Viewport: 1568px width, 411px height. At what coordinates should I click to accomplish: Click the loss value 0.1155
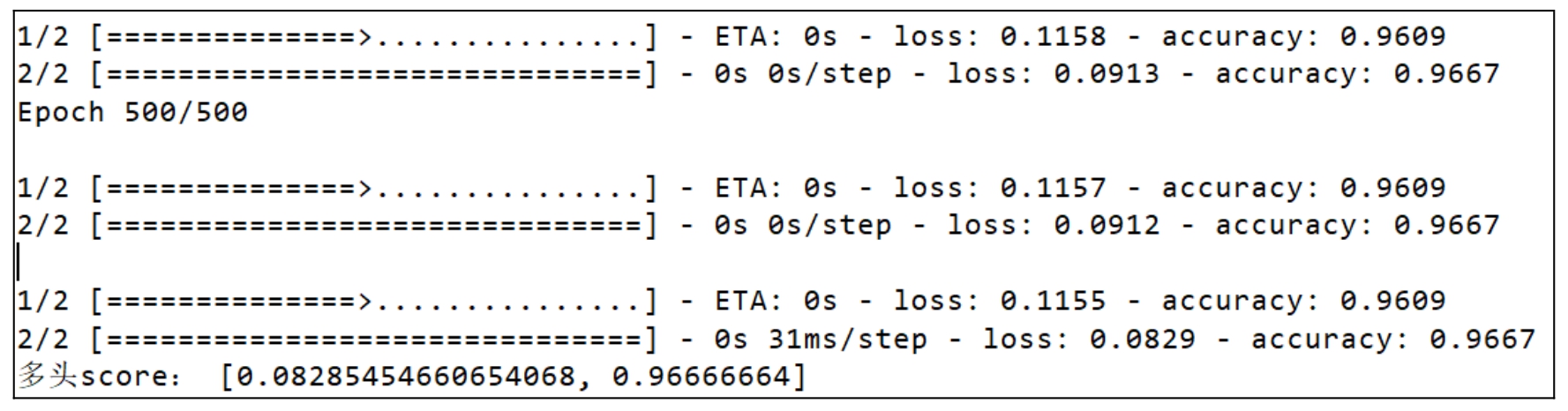click(x=1053, y=302)
